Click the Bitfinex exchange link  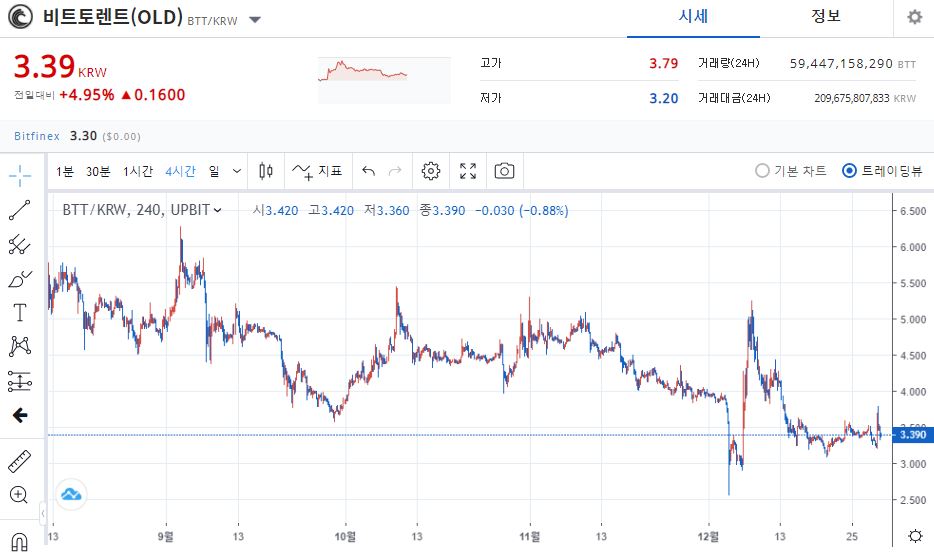pyautogui.click(x=37, y=136)
